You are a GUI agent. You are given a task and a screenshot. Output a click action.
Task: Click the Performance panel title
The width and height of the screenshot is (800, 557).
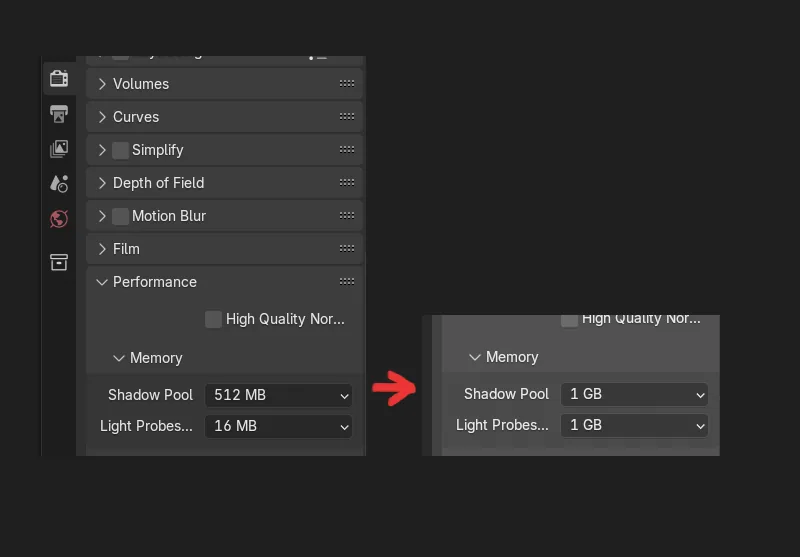[155, 282]
